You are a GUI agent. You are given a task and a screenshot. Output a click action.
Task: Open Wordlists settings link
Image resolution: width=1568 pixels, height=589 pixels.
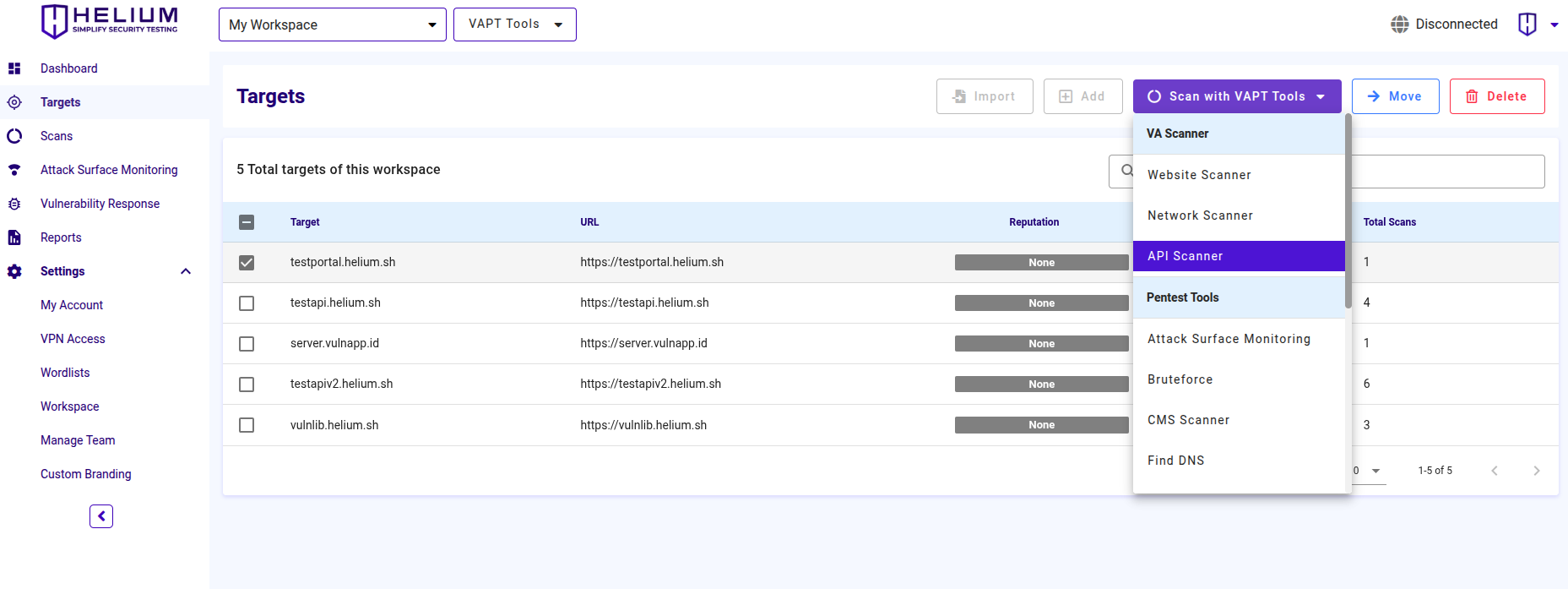[x=65, y=373]
